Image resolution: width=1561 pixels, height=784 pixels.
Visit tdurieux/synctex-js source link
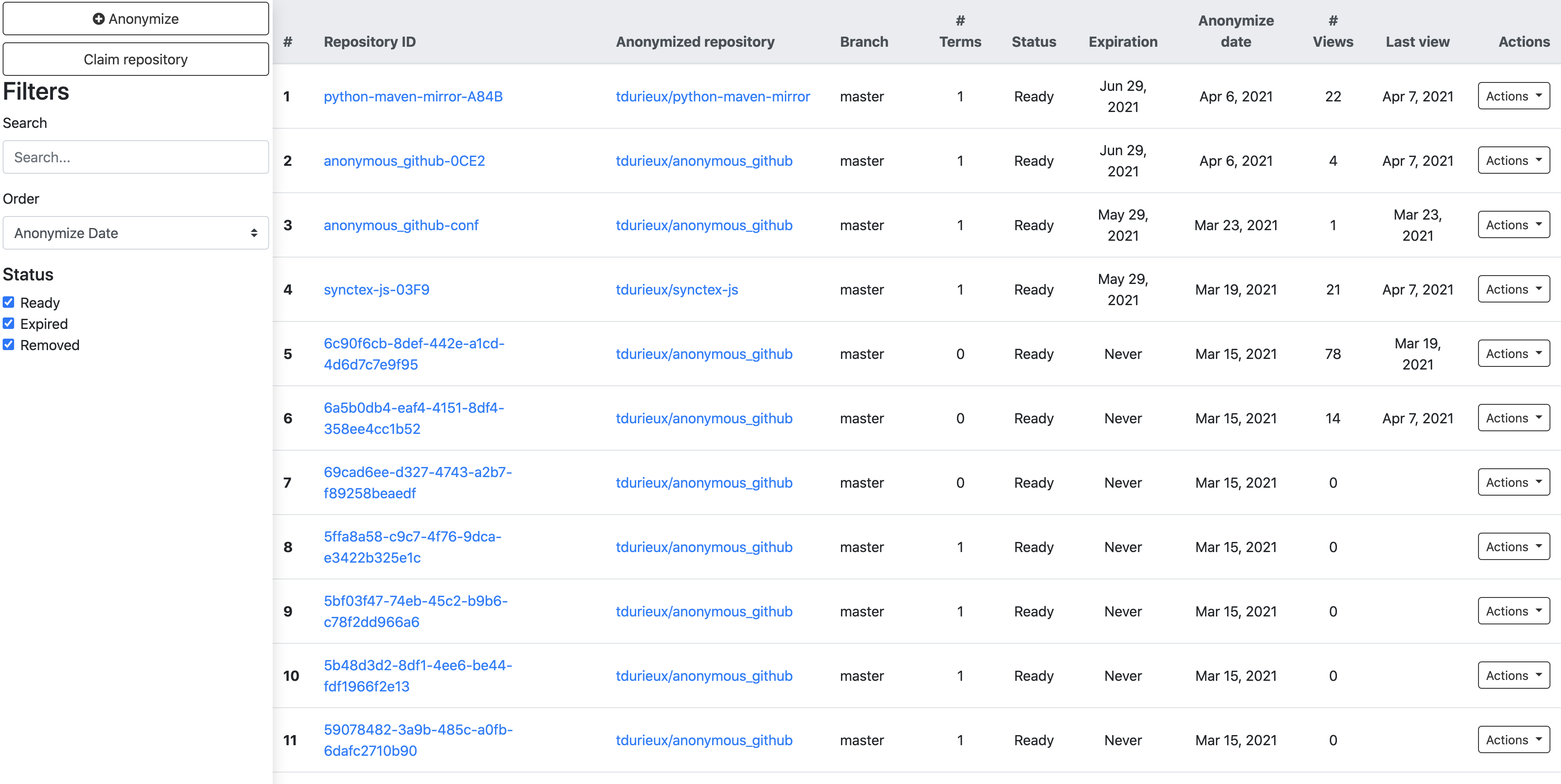click(x=677, y=289)
